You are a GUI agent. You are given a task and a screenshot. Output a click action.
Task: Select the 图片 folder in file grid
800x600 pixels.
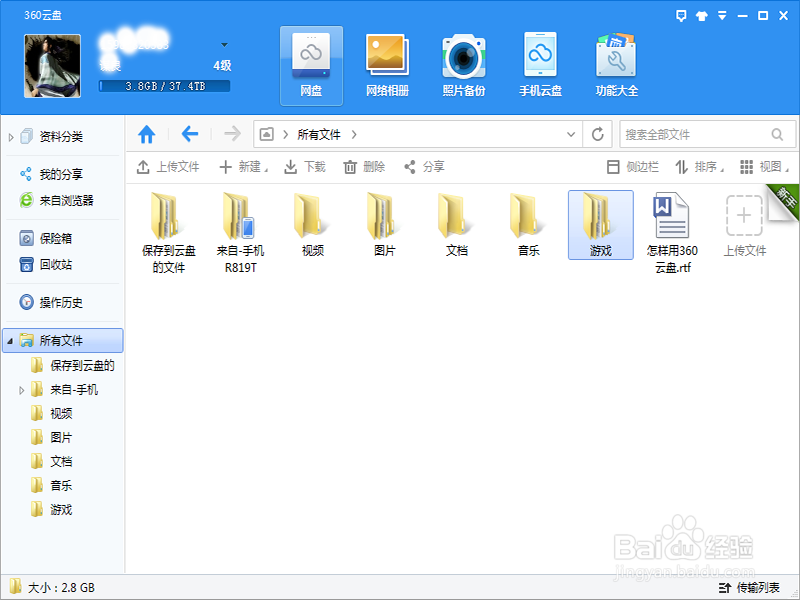click(384, 224)
